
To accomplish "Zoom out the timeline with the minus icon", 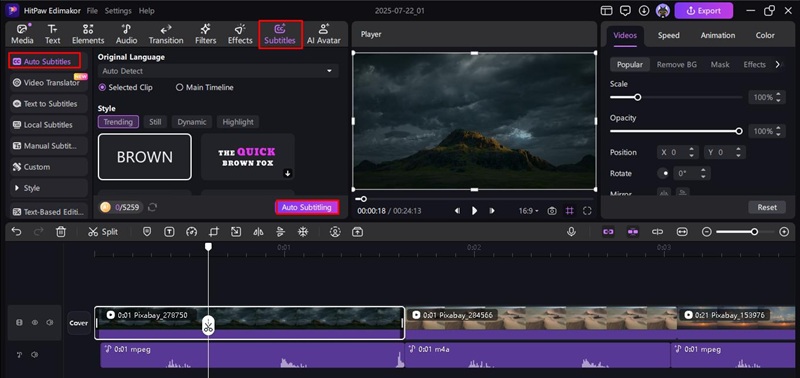I will (x=707, y=232).
